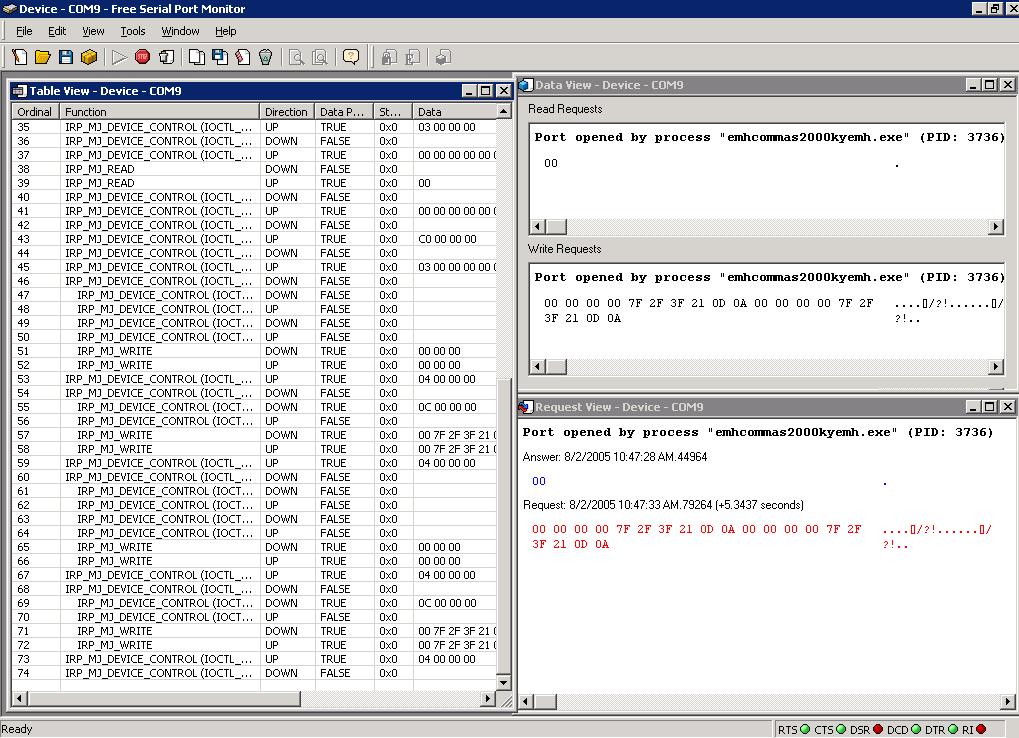Click the grayed lock window toolbar icon
The width and height of the screenshot is (1019, 738).
click(389, 57)
